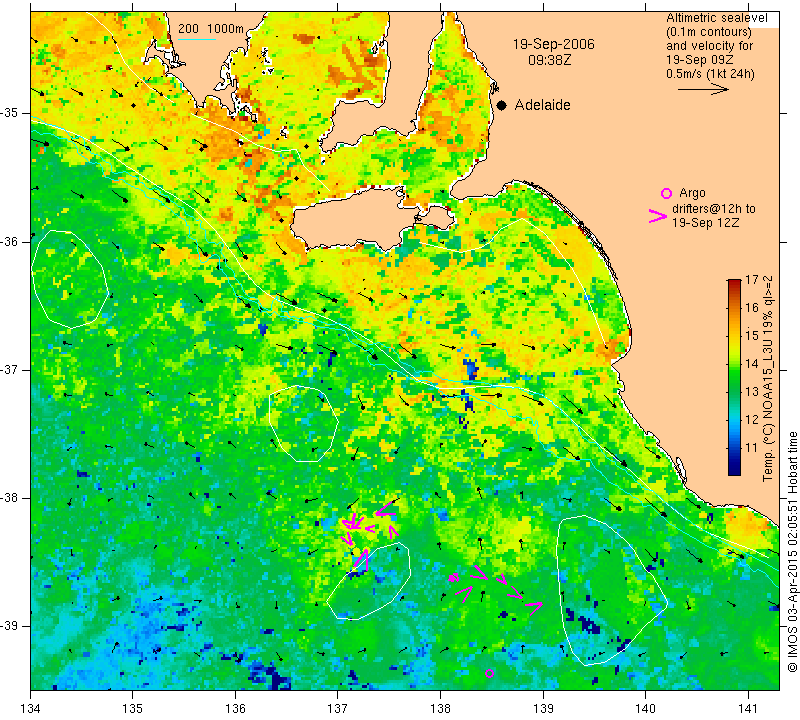Click the temperature color scale bar
800x720 pixels.
(x=734, y=377)
